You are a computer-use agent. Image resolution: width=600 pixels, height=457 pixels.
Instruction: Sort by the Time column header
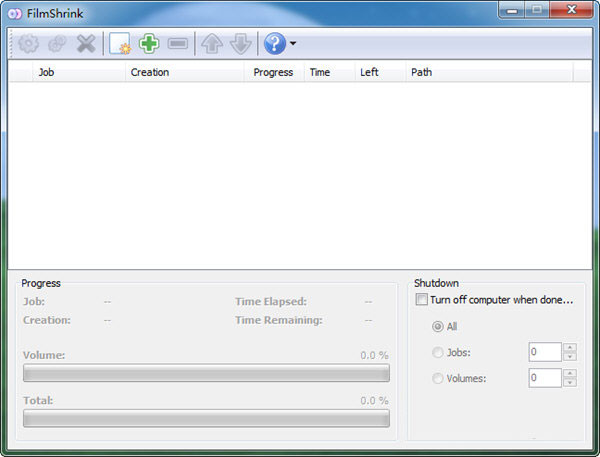coord(329,72)
